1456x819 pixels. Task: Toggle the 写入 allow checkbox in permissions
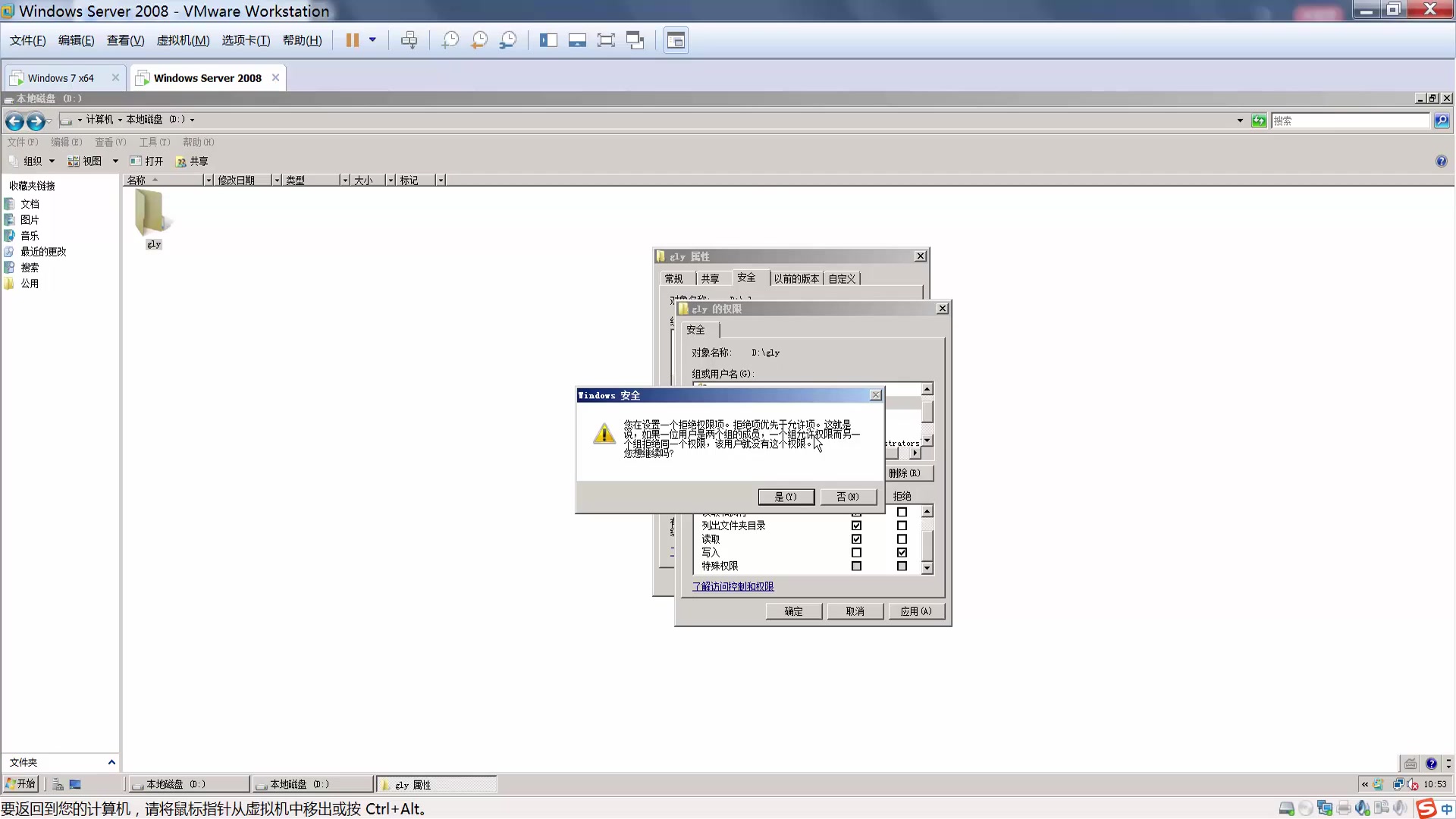(x=856, y=552)
